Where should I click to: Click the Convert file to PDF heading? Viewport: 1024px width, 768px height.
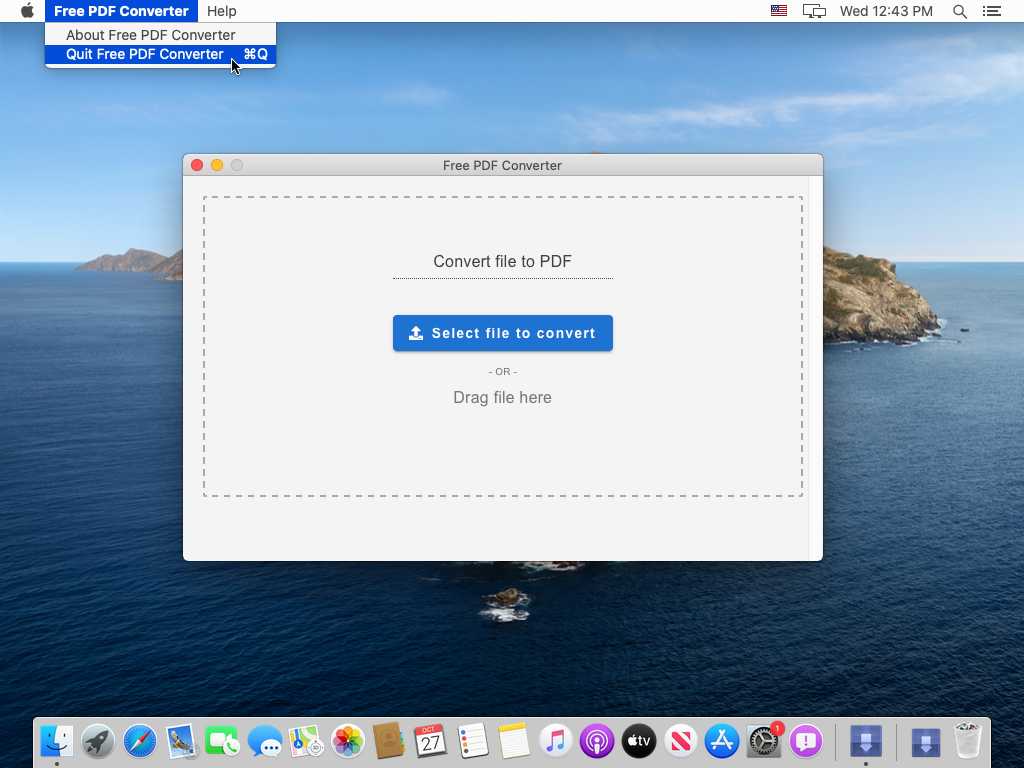tap(502, 261)
